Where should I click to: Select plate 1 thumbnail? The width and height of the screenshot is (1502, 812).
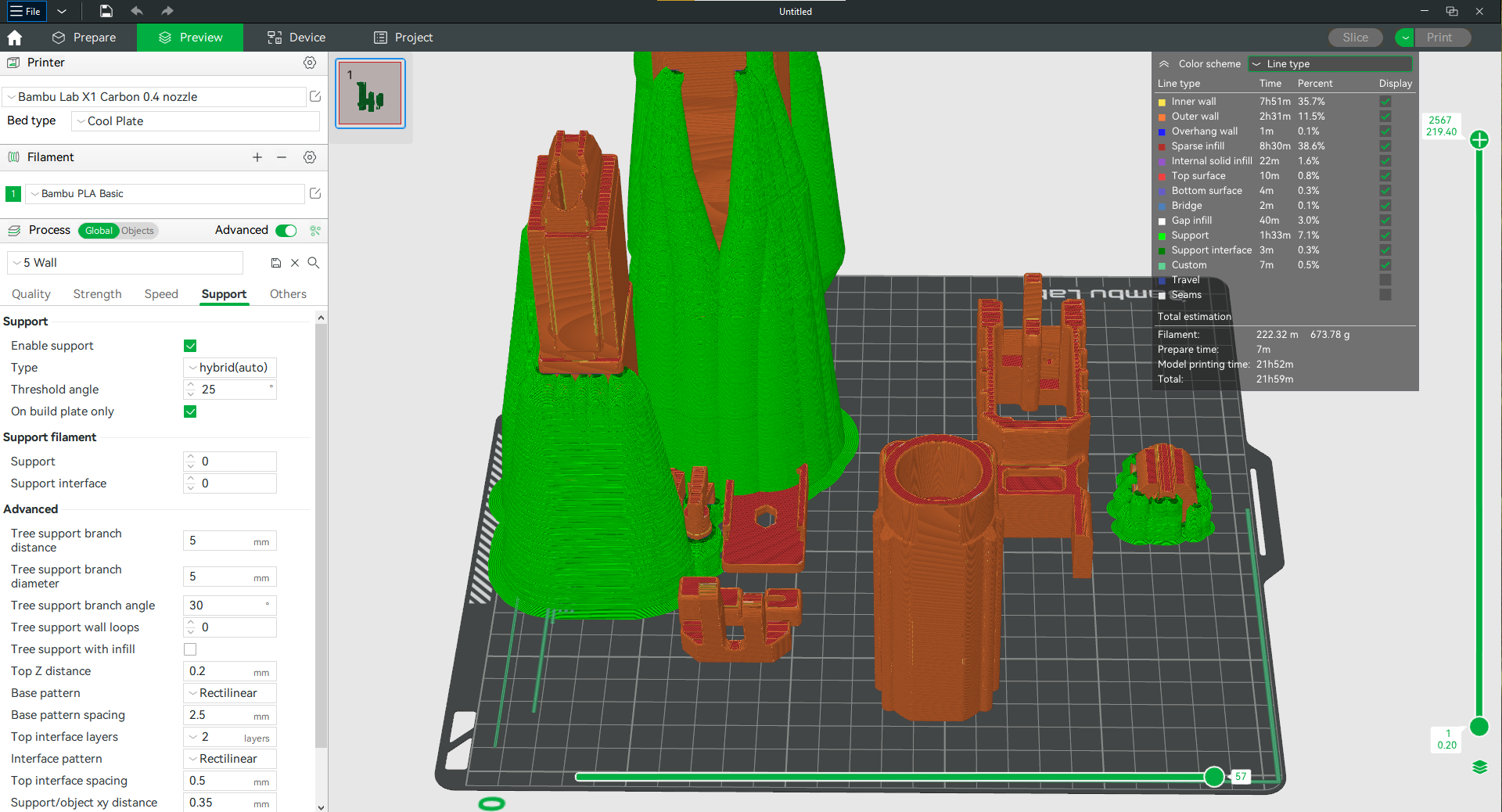point(371,94)
